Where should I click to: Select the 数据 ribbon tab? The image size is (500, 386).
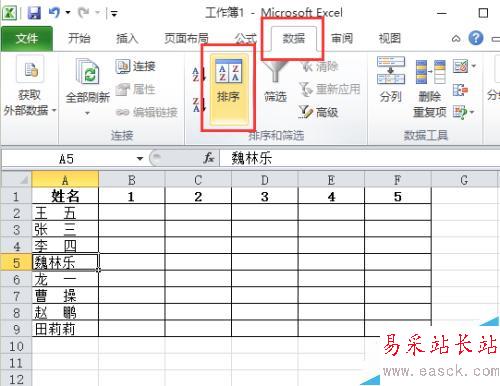294,39
